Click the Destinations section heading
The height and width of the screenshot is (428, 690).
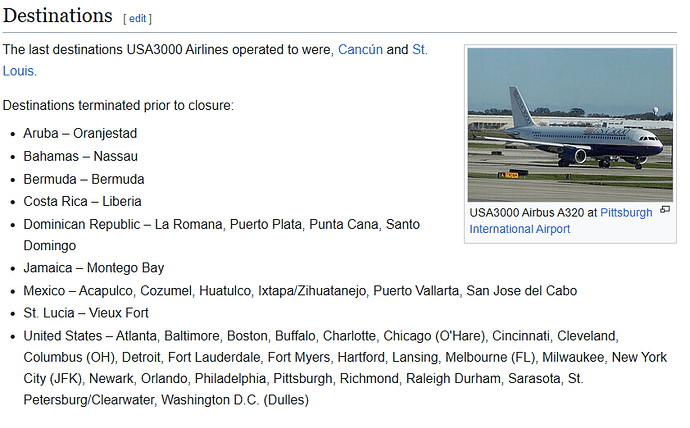[x=58, y=16]
